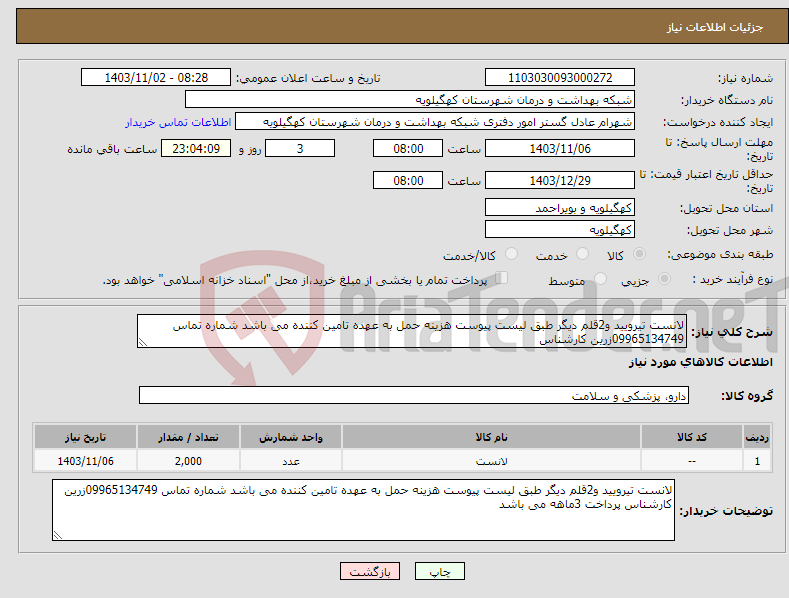Select the کالا radio button
789x598 pixels.
(639, 254)
